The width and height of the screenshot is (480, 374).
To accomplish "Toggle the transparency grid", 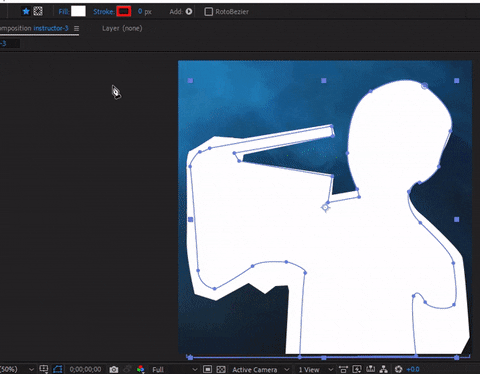I will 221,369.
